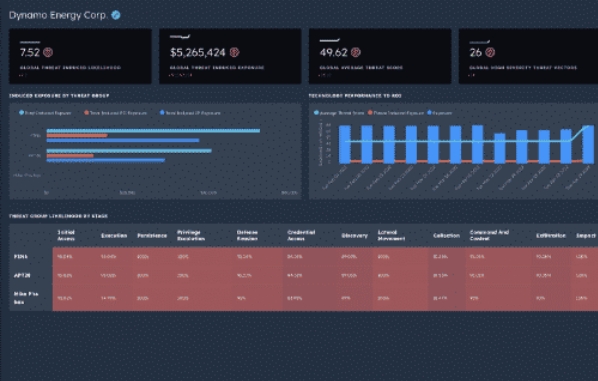598x381 pixels.
Task: Toggle the Average Threat Score legend entry
Action: 339,113
